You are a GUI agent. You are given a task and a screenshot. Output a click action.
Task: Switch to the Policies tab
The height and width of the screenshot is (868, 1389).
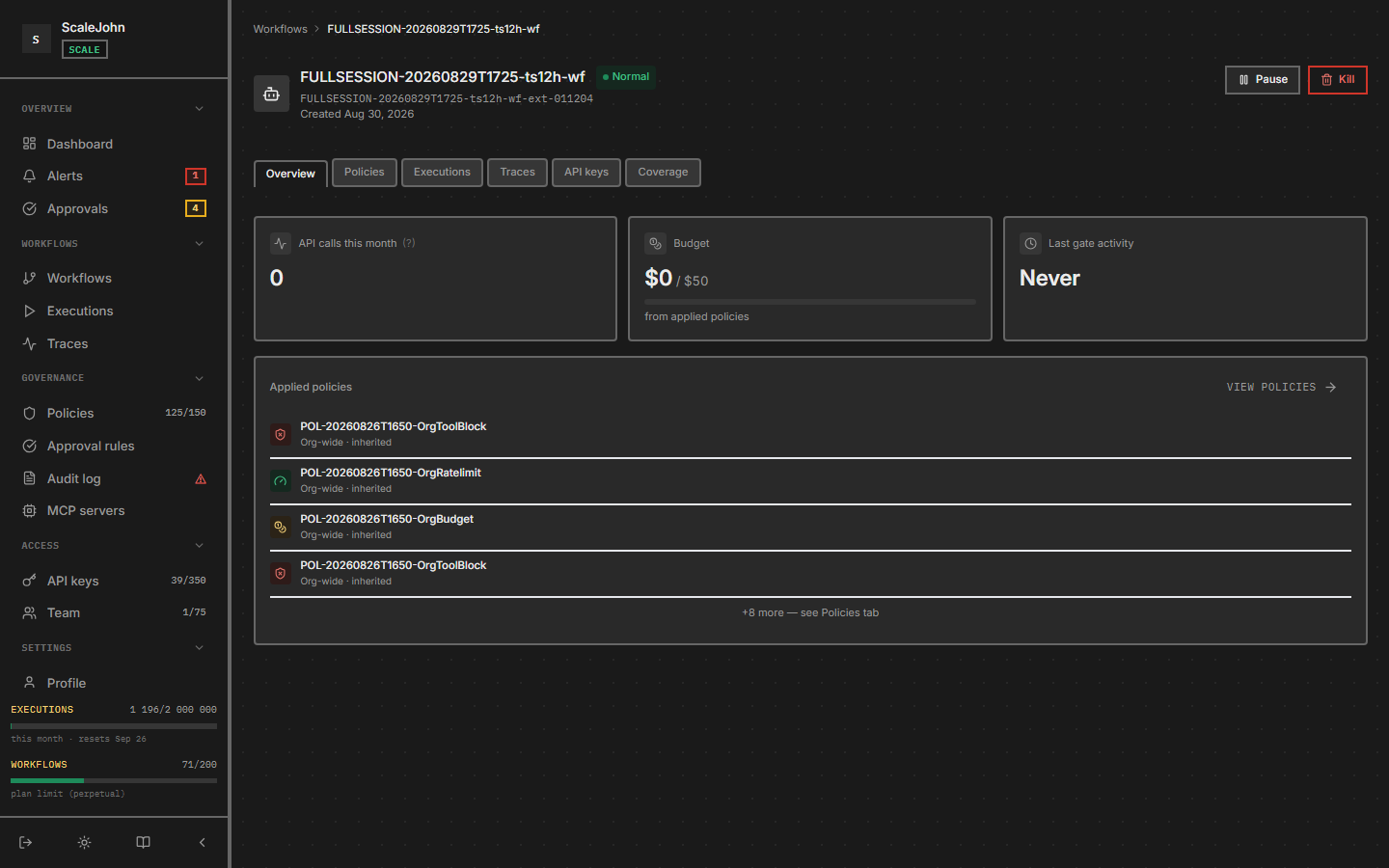click(365, 173)
